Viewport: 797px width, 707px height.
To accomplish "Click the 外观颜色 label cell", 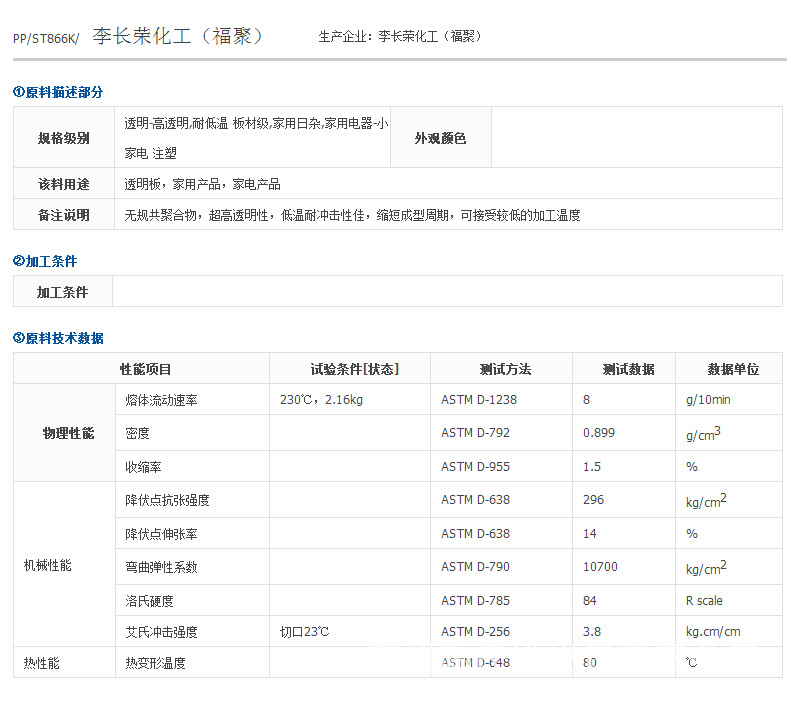I will pyautogui.click(x=440, y=138).
